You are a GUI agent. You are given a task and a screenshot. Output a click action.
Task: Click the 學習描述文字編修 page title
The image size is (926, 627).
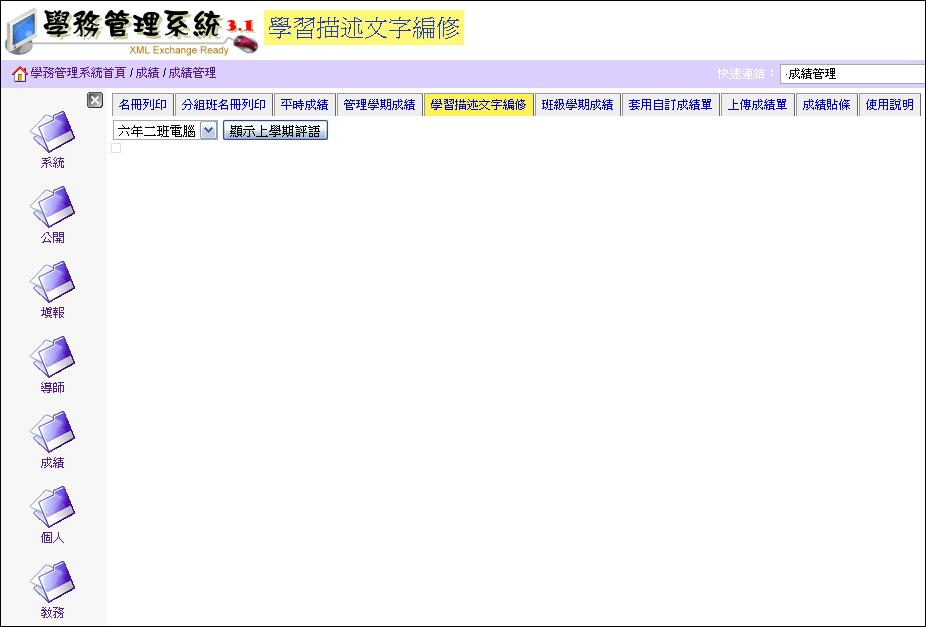(364, 28)
